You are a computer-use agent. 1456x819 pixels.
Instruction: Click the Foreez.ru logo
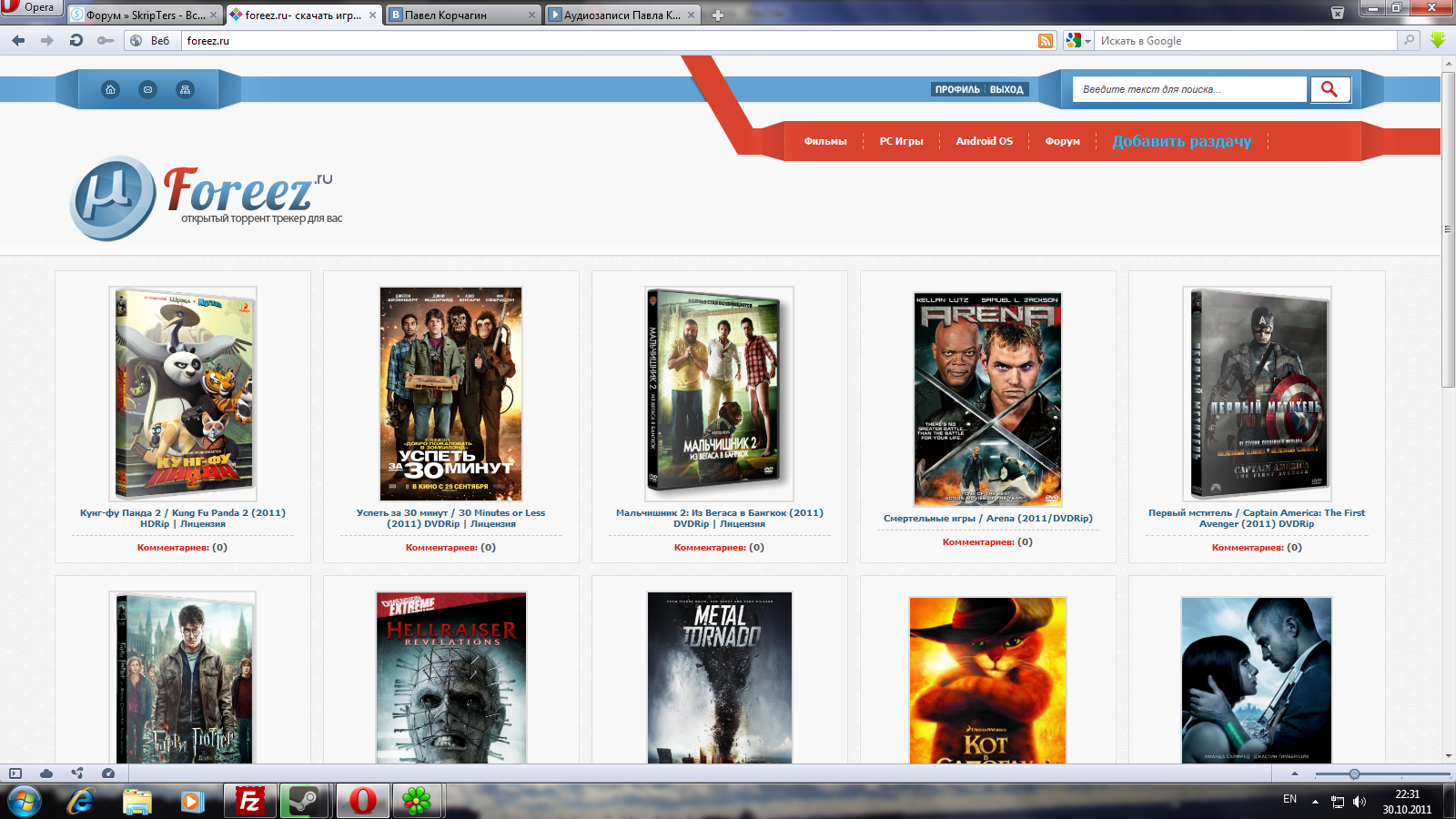pyautogui.click(x=207, y=197)
